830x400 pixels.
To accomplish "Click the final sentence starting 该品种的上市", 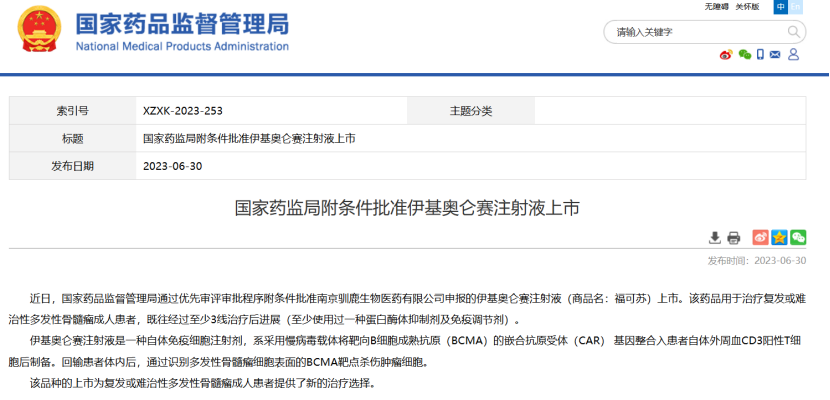I will click(x=203, y=383).
